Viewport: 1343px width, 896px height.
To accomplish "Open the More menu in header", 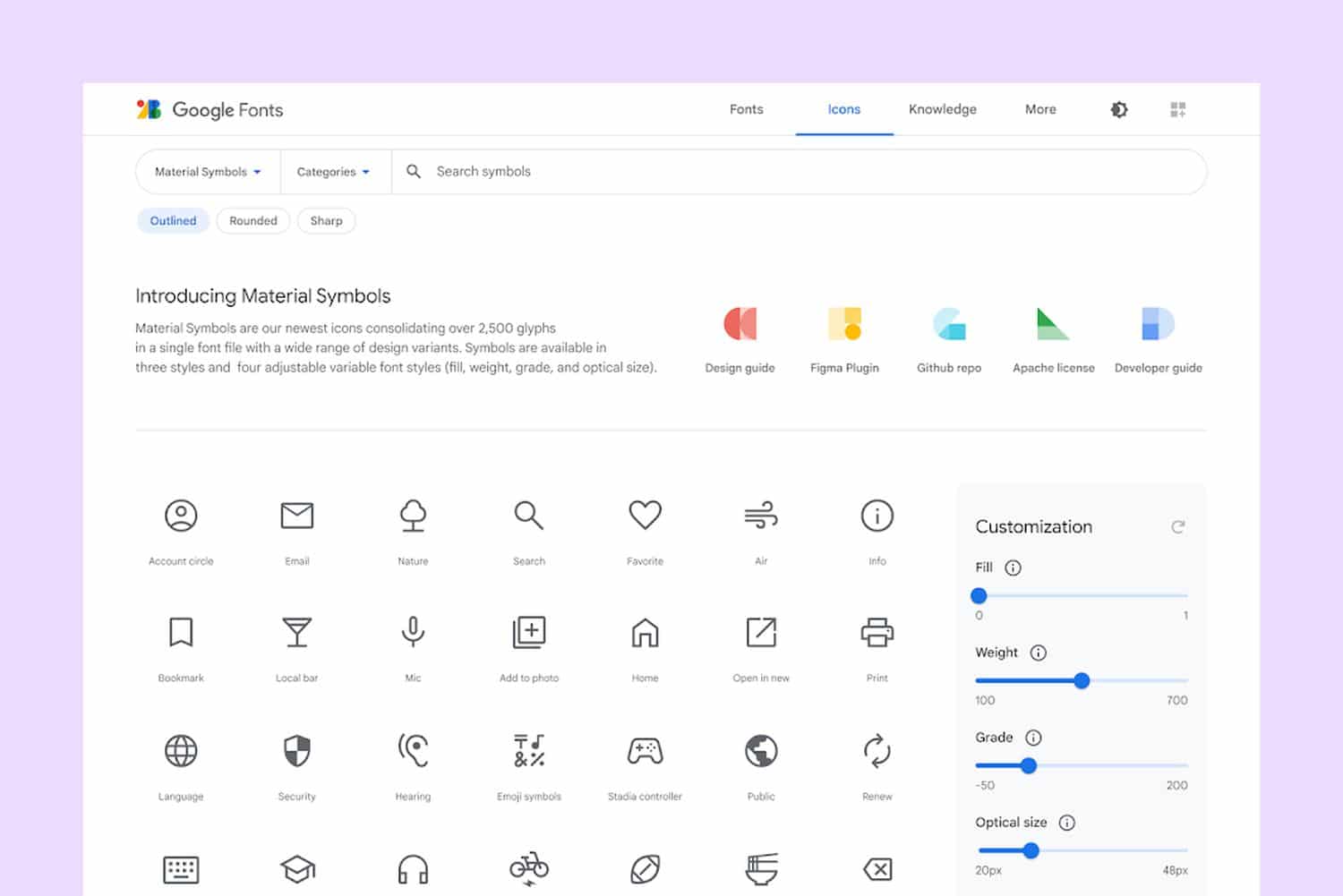I will [x=1040, y=109].
